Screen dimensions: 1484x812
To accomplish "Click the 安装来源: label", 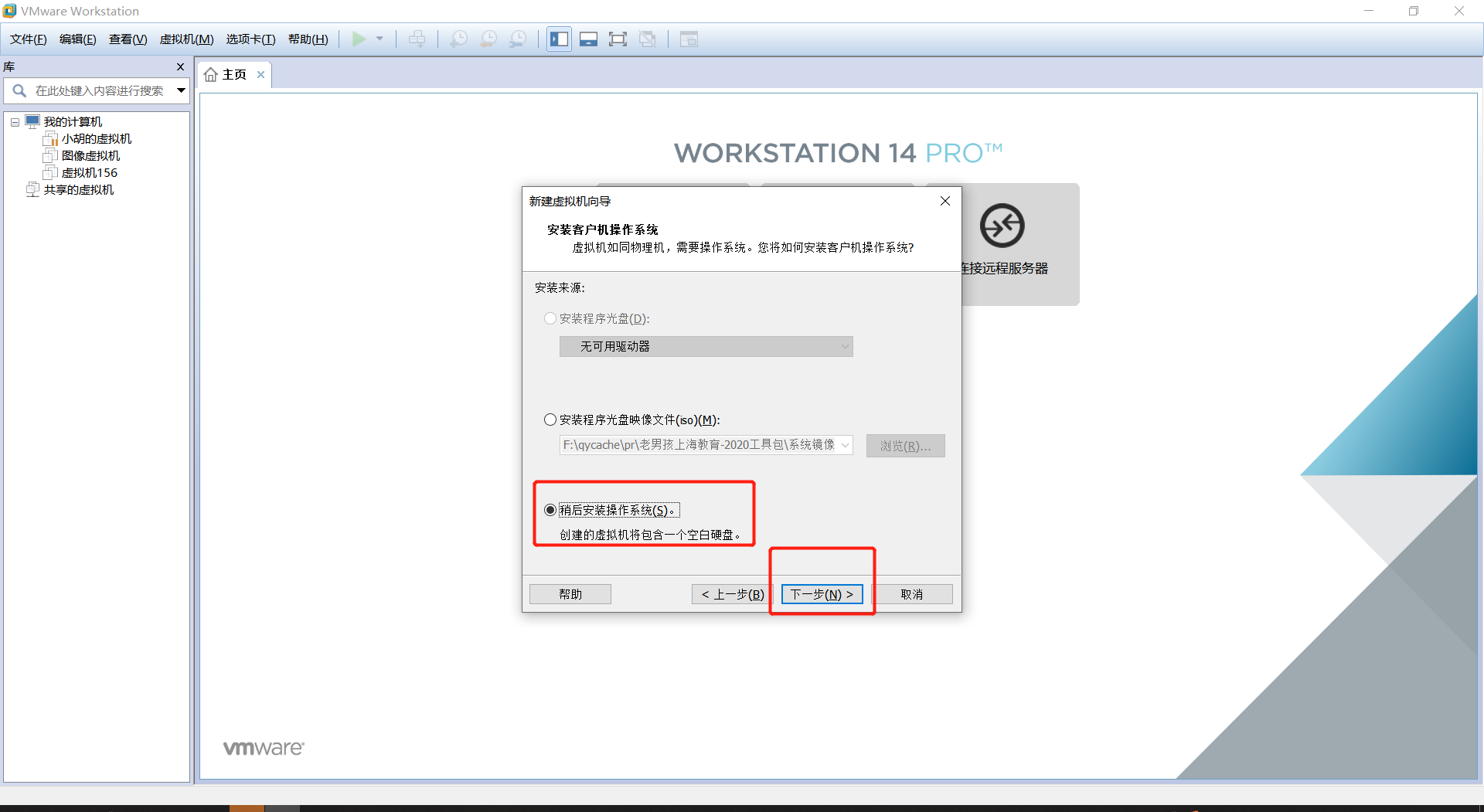I will coord(560,287).
